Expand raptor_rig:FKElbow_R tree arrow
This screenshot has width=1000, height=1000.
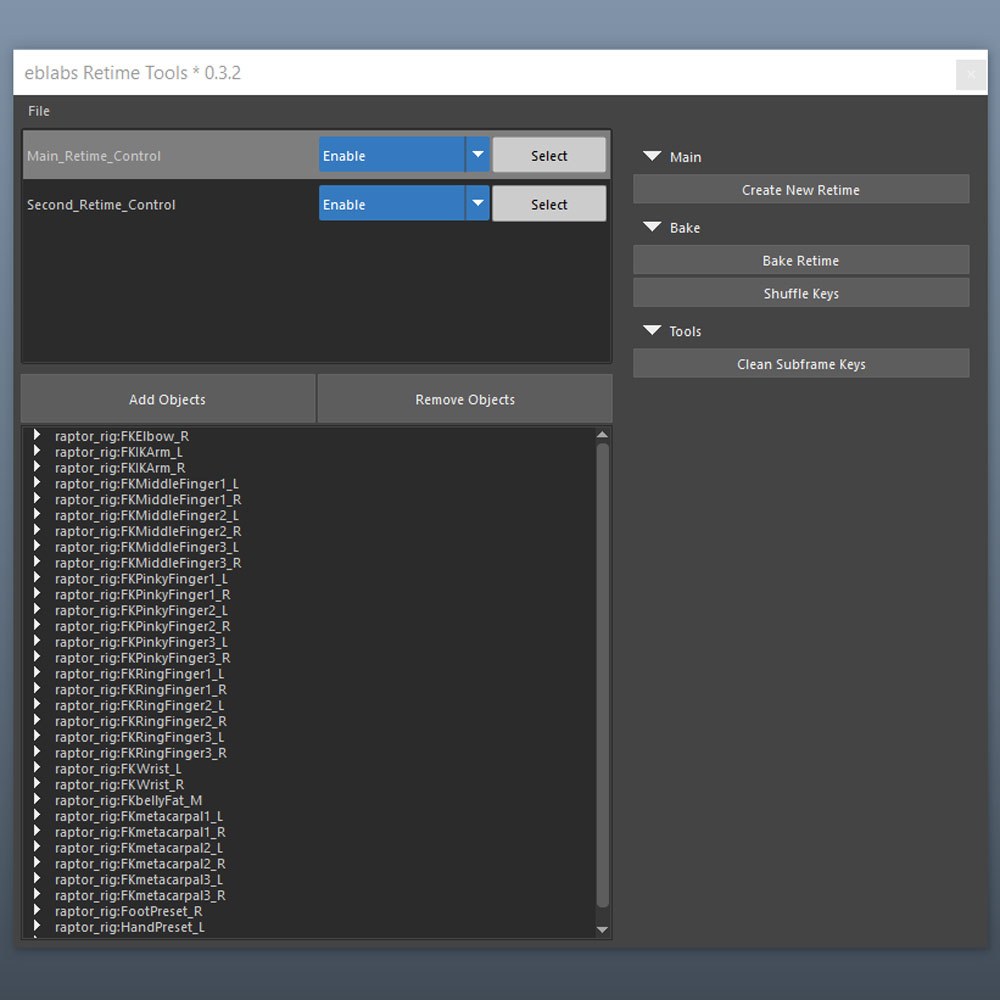click(x=37, y=435)
